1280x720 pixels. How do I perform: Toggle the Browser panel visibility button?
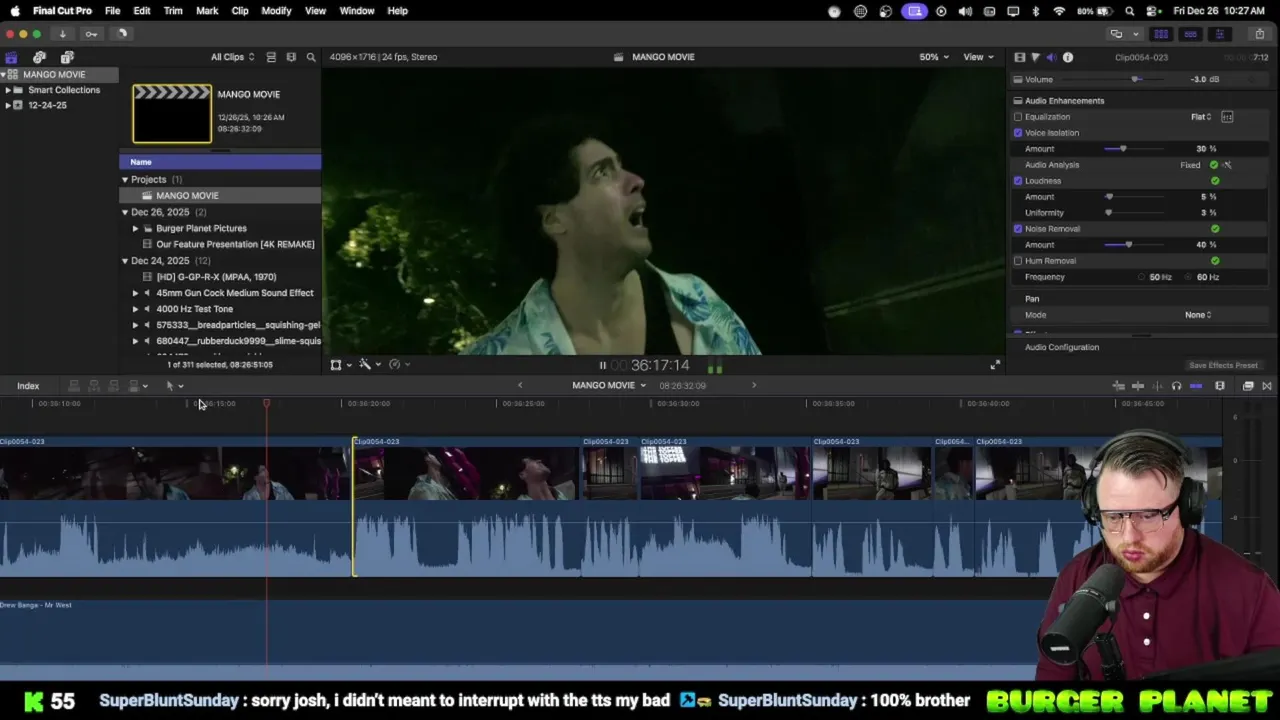click(x=1161, y=34)
